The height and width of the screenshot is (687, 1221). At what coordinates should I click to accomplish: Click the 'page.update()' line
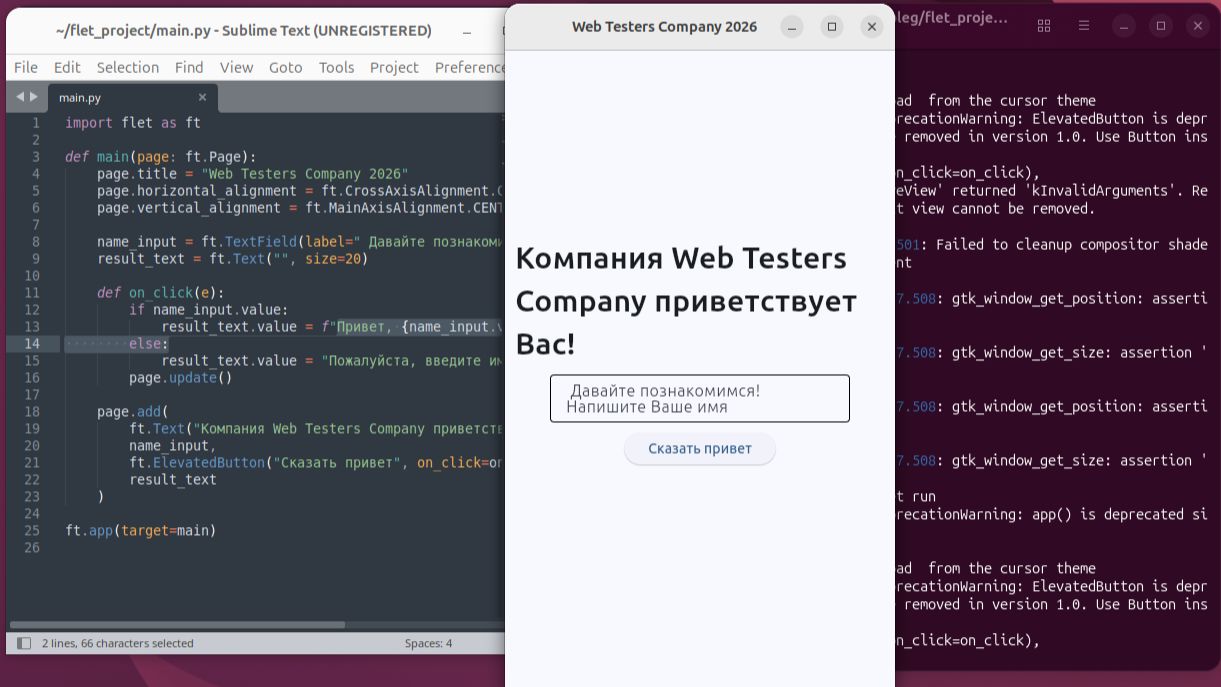pyautogui.click(x=181, y=378)
